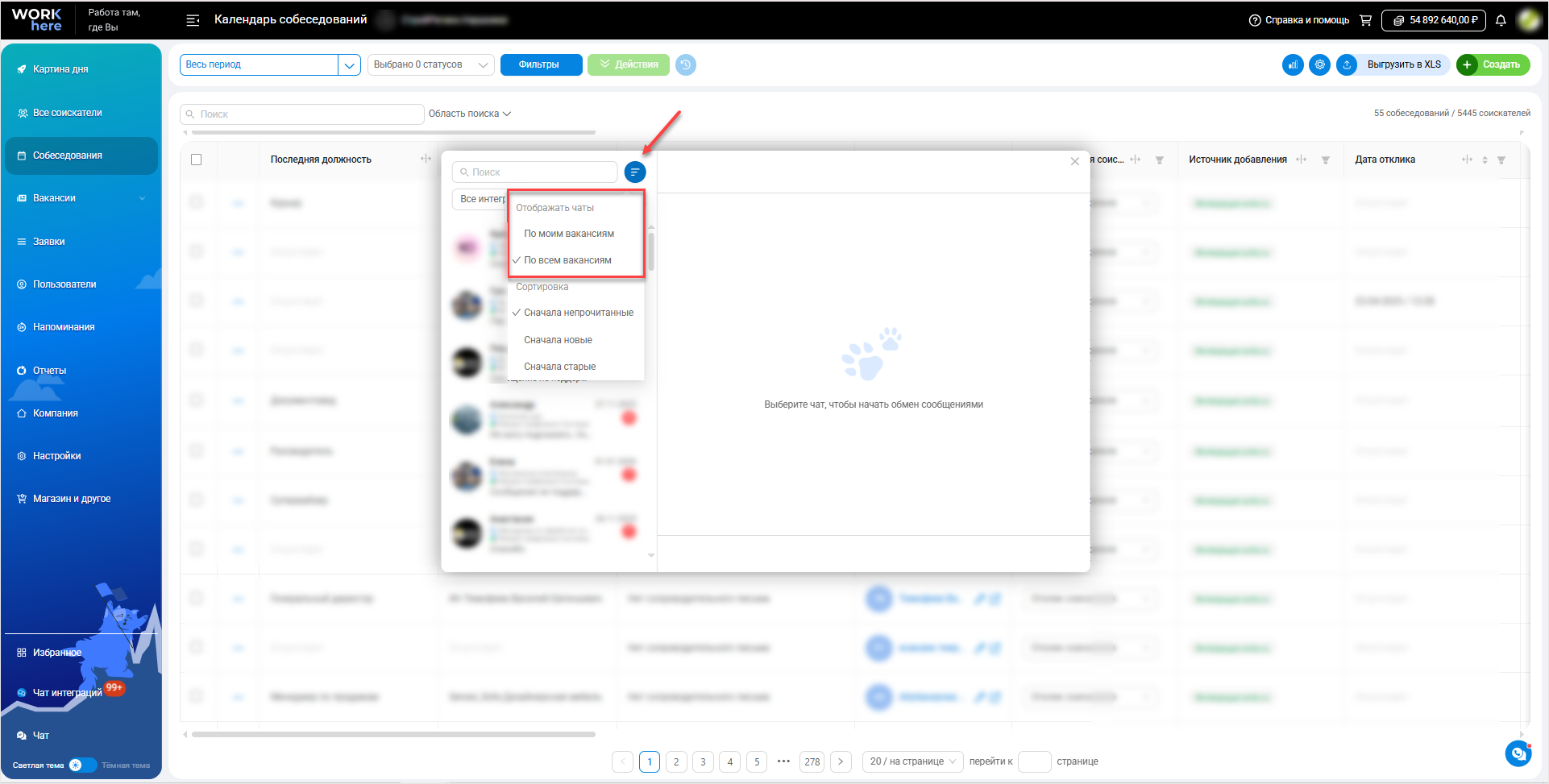
Task: Open support chat bubble icon
Action: (x=1518, y=754)
